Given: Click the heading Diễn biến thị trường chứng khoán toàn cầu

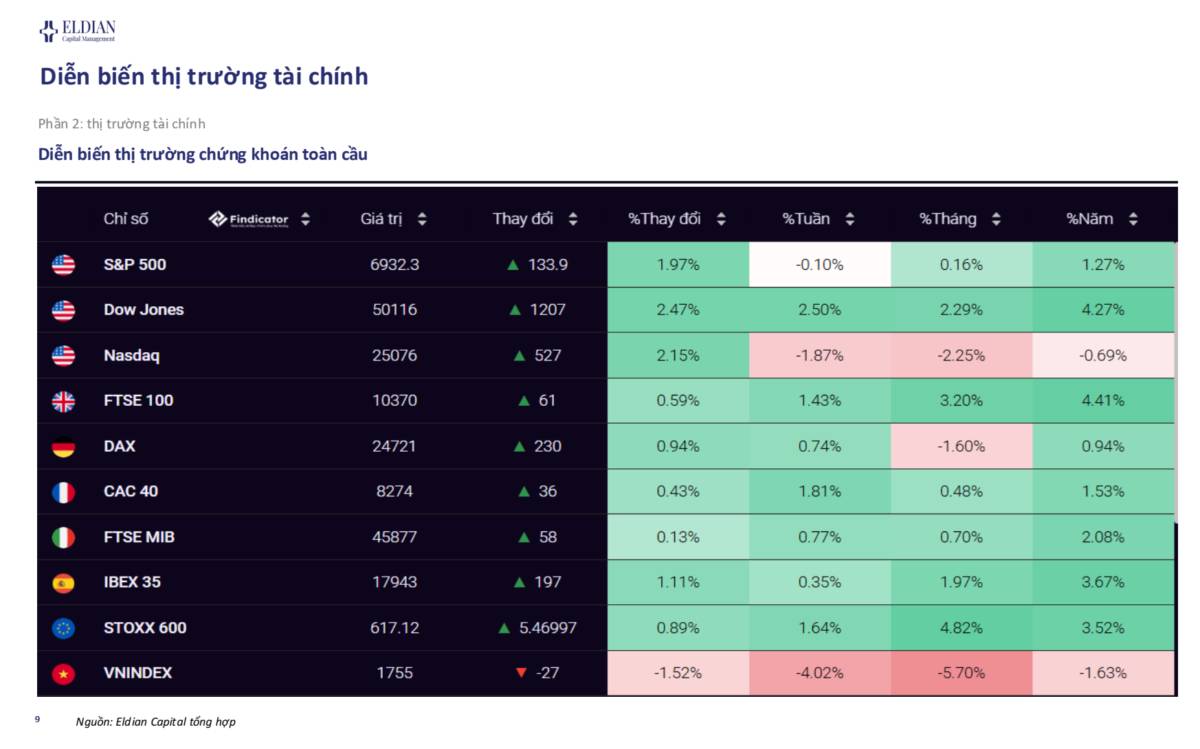Looking at the screenshot, I should (x=203, y=155).
